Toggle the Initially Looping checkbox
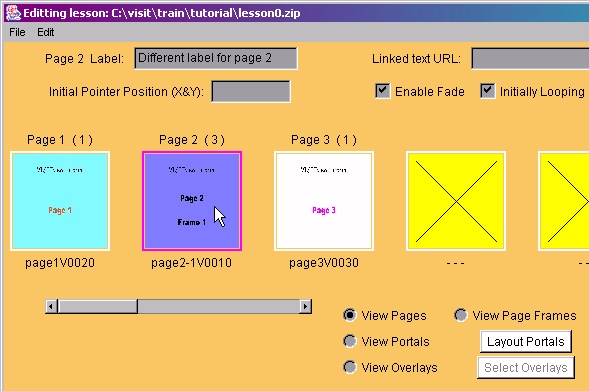The height and width of the screenshot is (391, 589). 487,91
